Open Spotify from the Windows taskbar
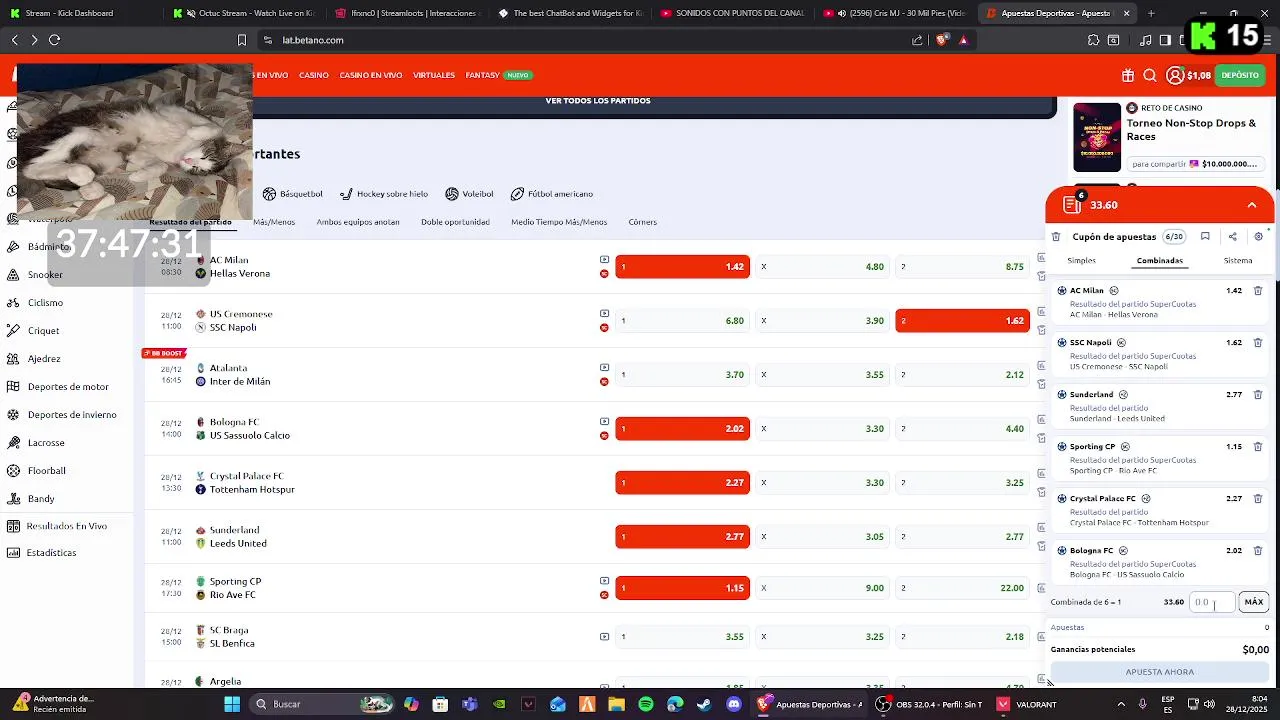The image size is (1280, 720). click(x=646, y=704)
